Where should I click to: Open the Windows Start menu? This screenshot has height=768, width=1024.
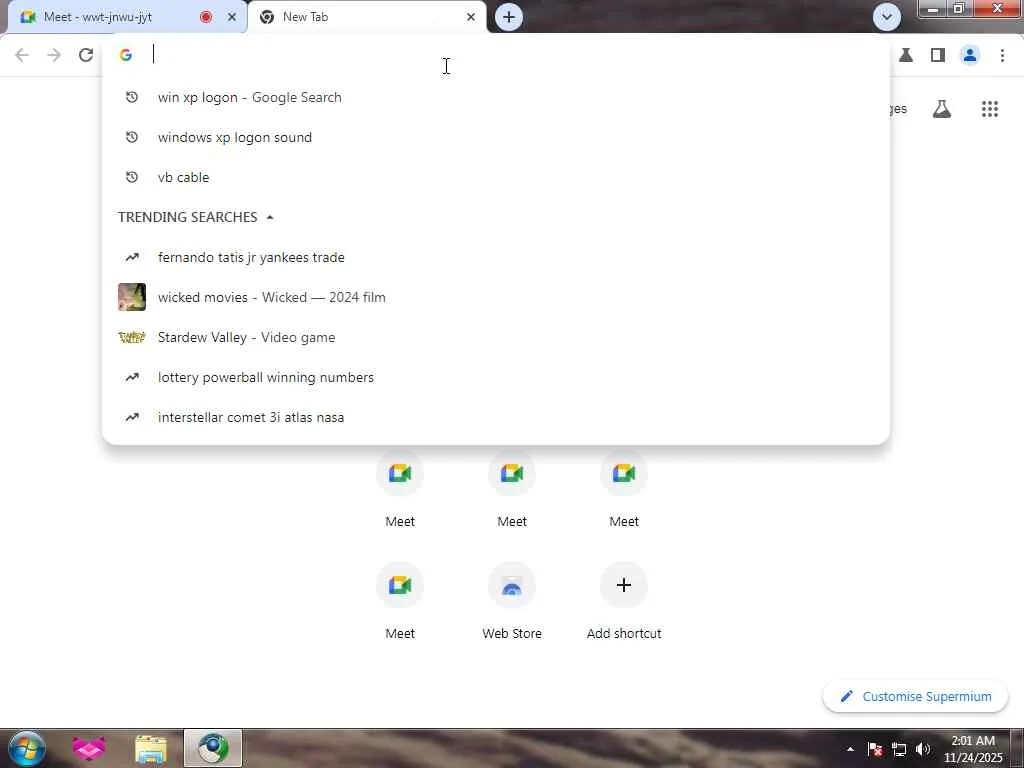(x=27, y=748)
